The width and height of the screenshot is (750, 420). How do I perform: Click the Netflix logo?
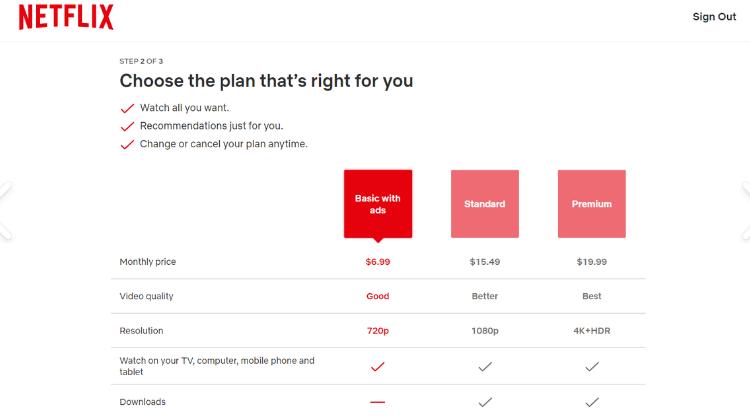(66, 17)
